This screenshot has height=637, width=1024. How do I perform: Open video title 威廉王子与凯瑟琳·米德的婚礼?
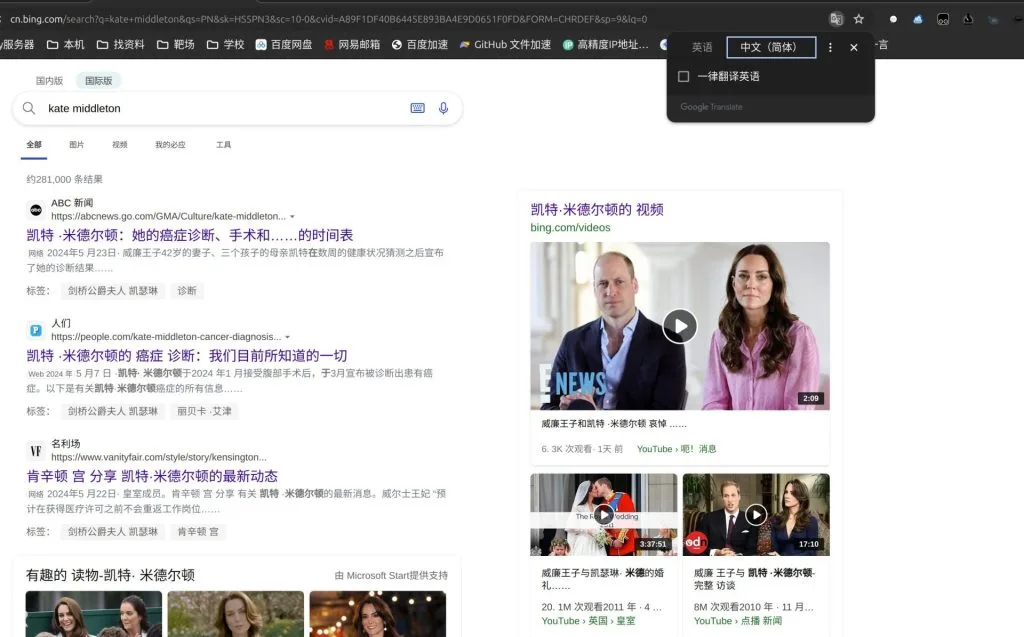tap(602, 579)
